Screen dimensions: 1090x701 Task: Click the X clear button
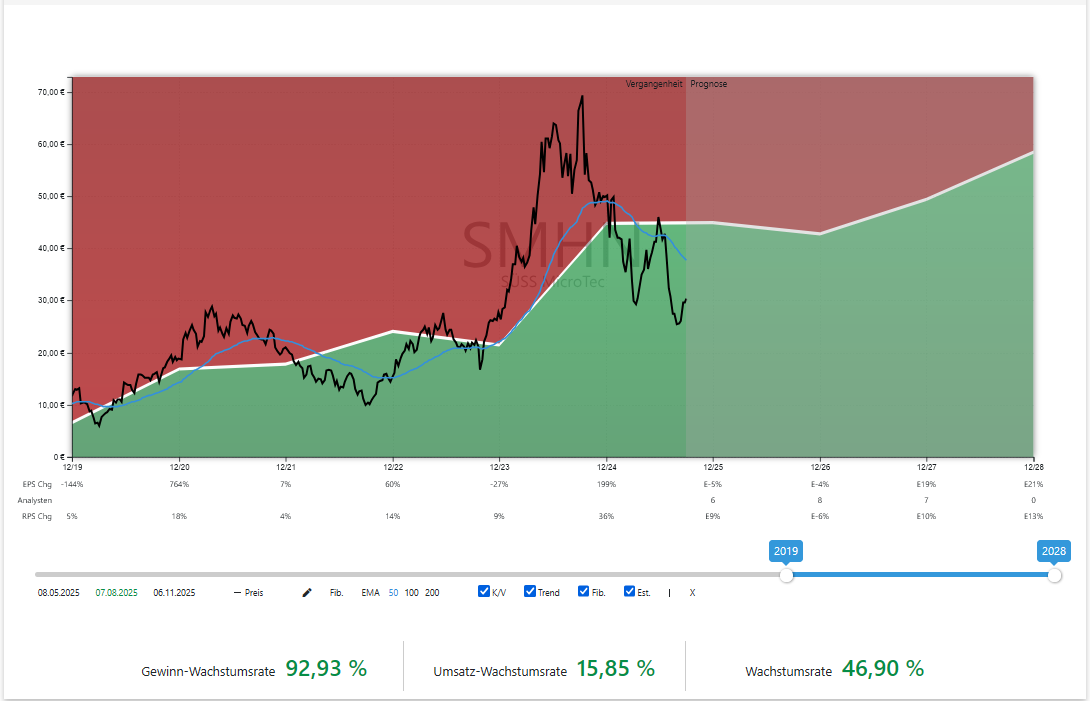click(692, 593)
